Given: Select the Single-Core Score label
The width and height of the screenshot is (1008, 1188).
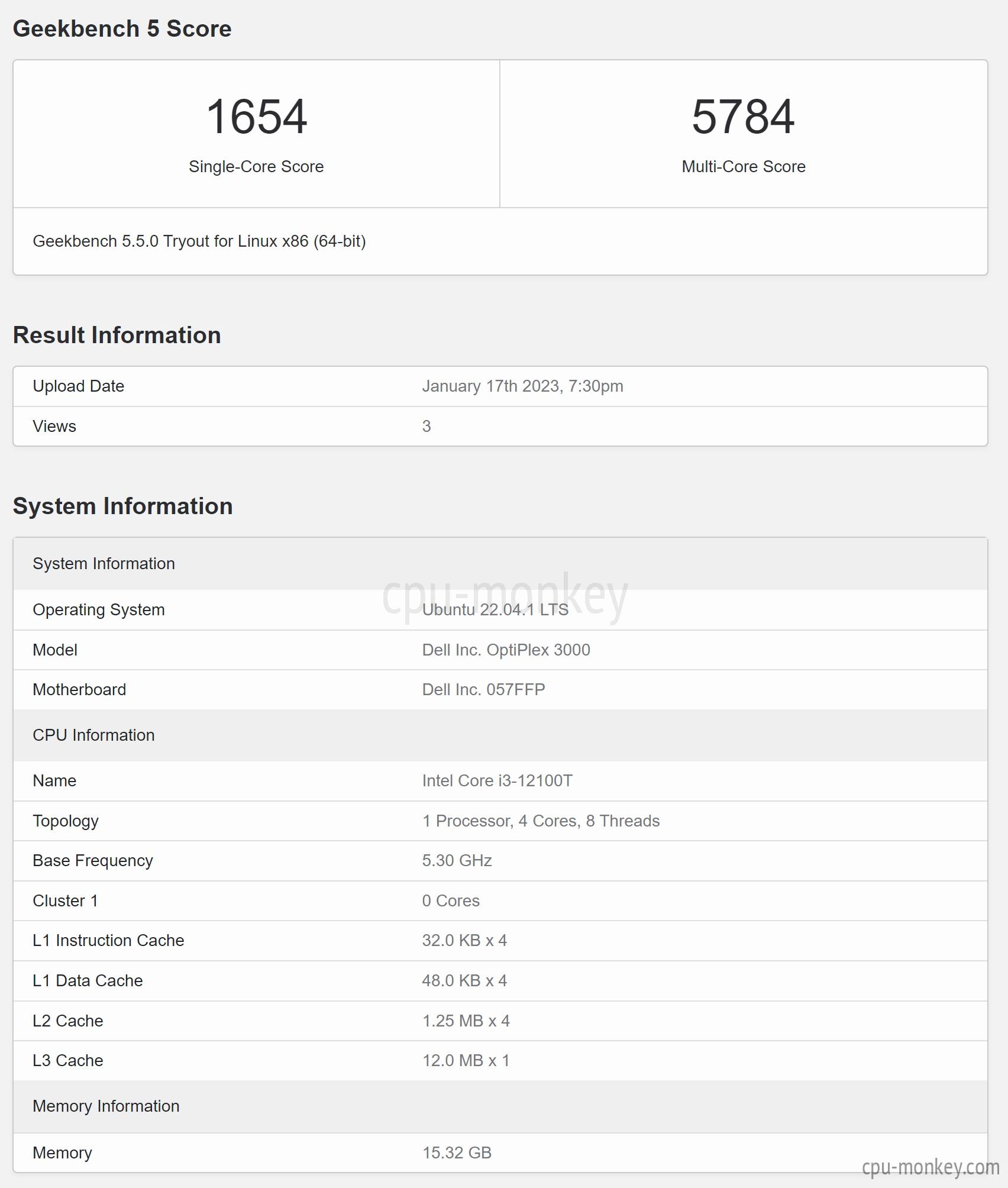Looking at the screenshot, I should click(256, 167).
